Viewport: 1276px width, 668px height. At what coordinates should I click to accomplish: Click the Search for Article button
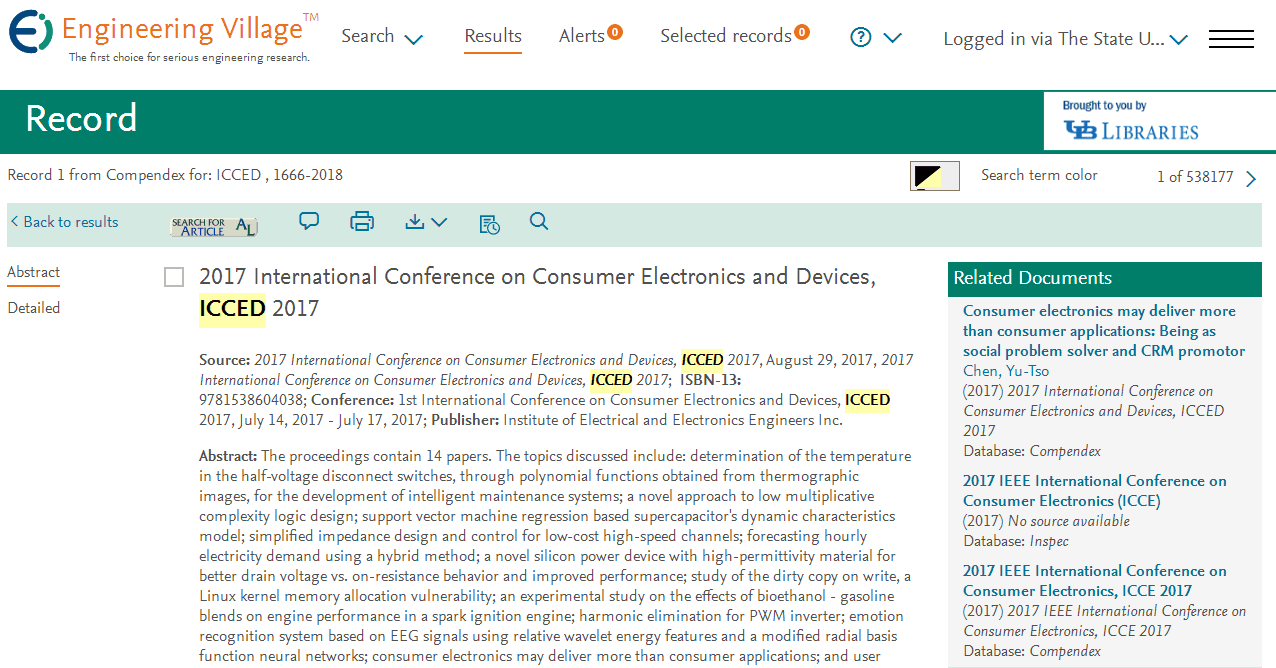click(x=214, y=226)
